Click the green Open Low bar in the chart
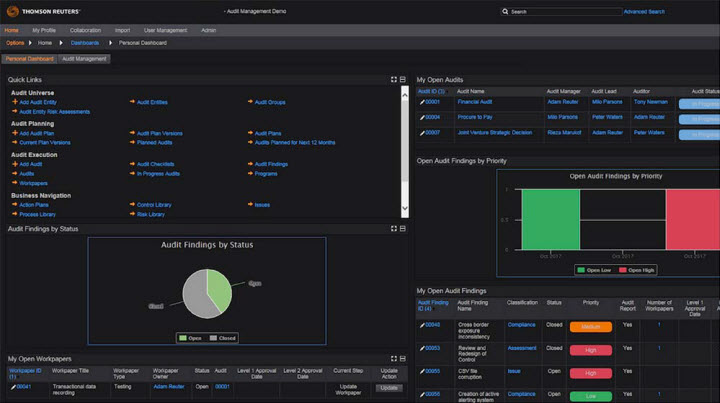Viewport: 720px width, 403px height. [551, 219]
